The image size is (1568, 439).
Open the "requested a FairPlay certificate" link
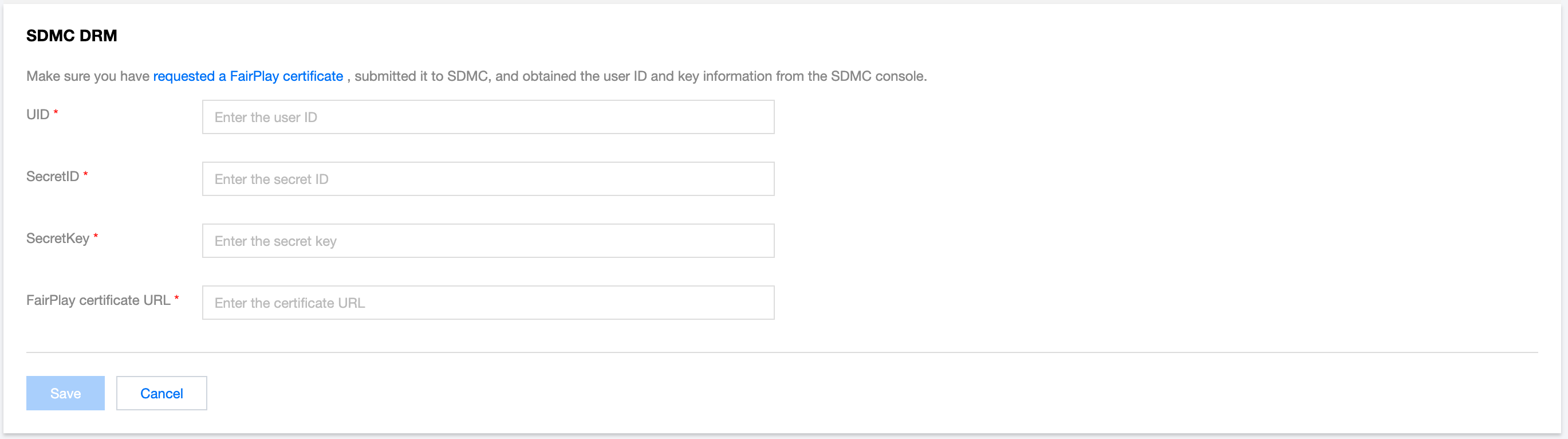tap(248, 76)
